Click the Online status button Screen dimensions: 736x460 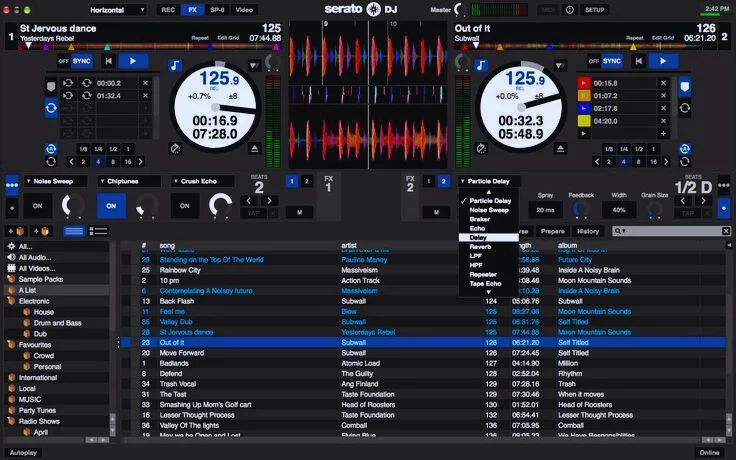coord(709,452)
